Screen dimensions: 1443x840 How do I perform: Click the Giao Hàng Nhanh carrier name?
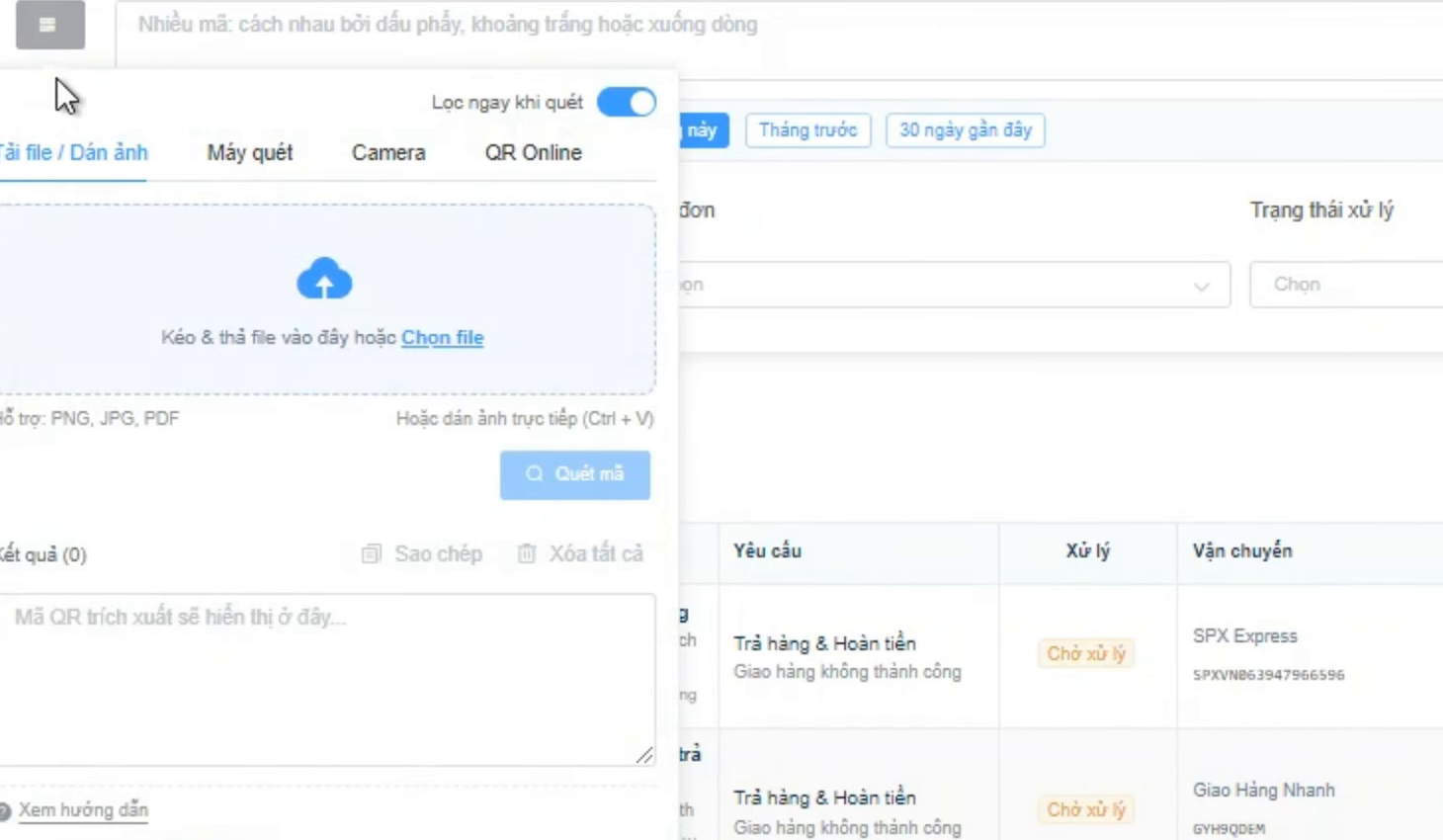point(1264,791)
